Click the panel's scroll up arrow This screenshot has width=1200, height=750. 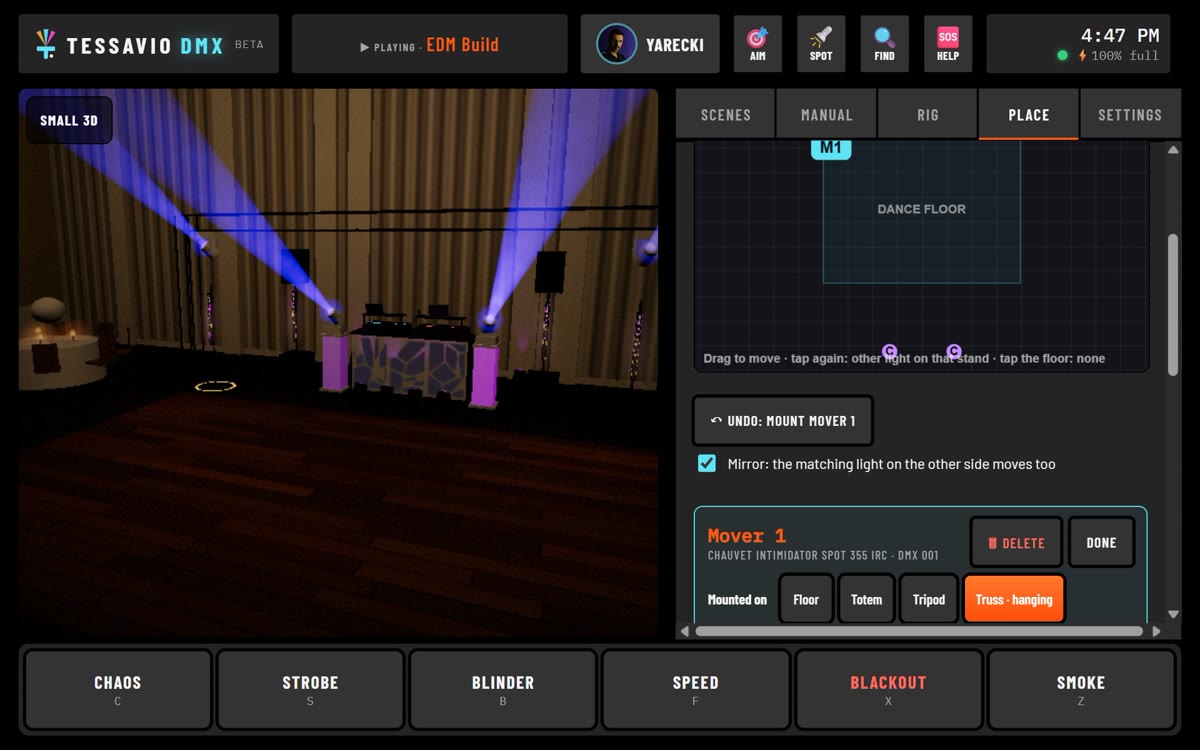(1173, 150)
